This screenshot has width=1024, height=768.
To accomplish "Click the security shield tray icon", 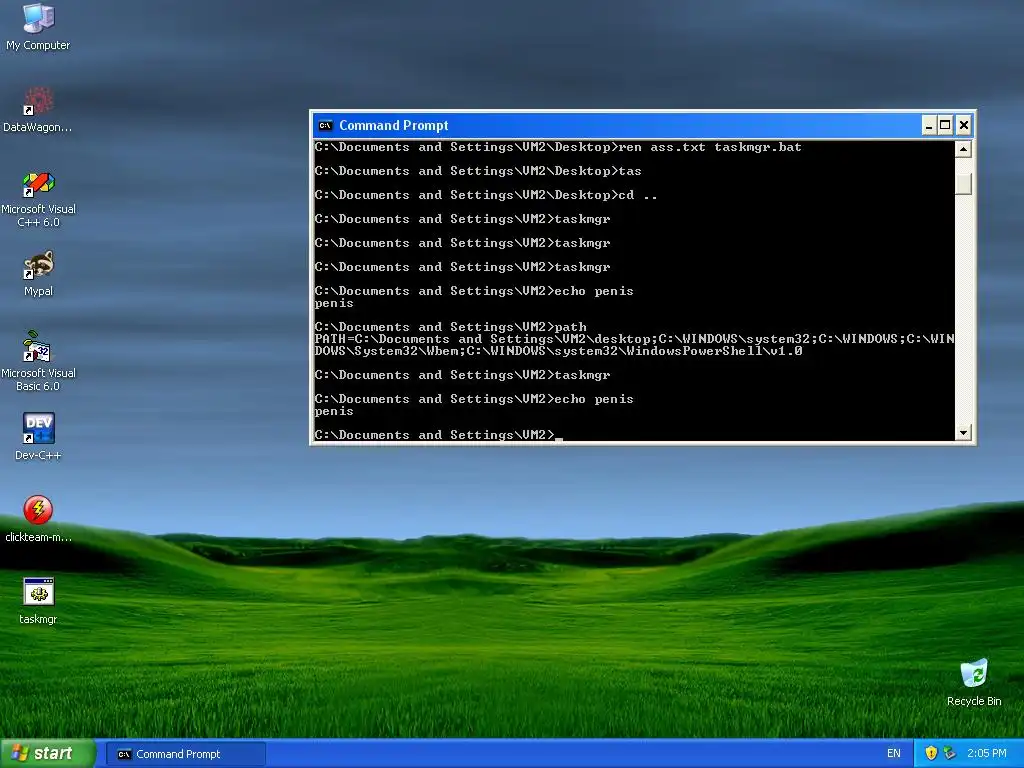I will pos(931,753).
